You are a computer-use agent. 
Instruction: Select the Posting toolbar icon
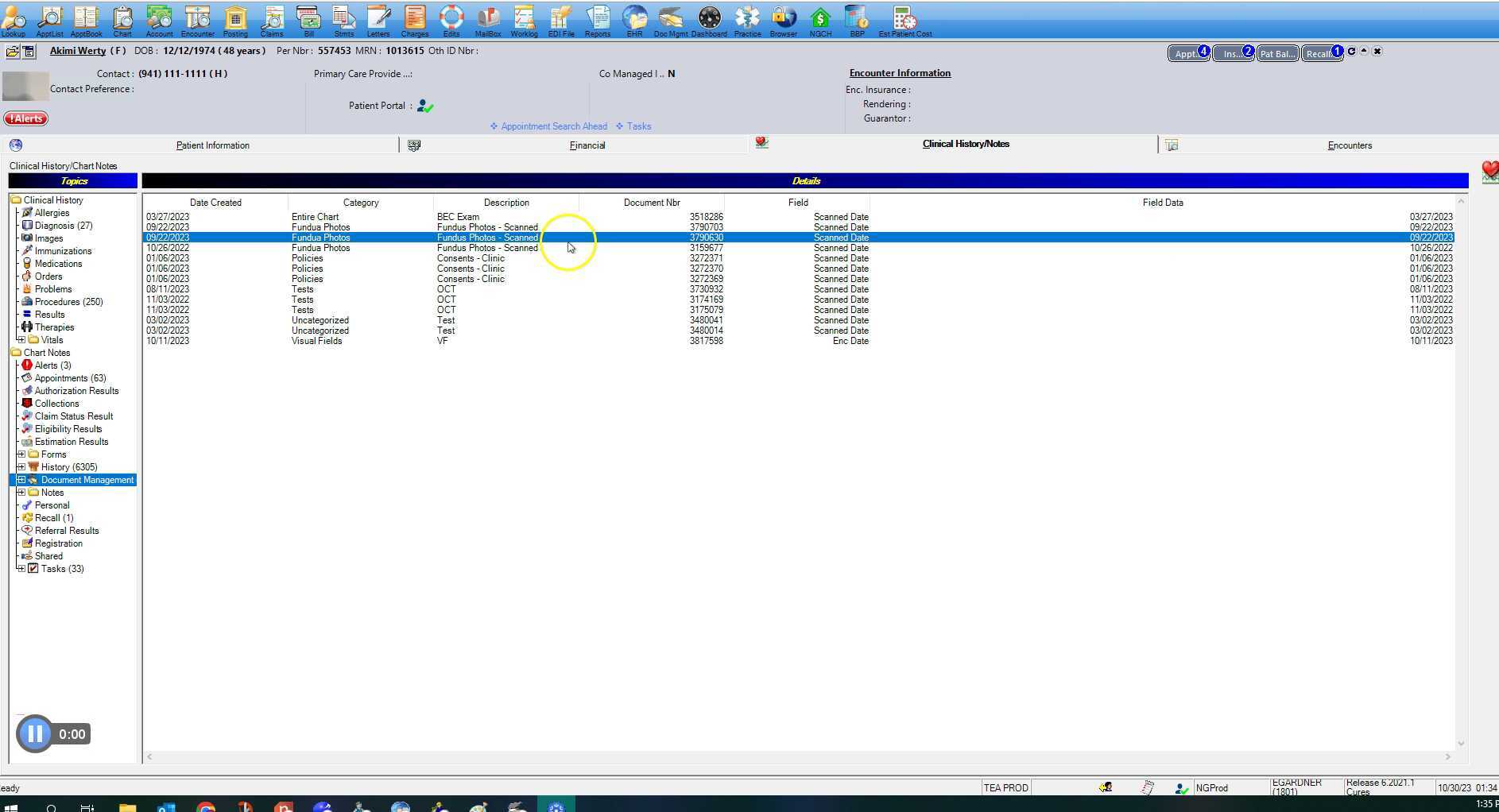click(235, 20)
